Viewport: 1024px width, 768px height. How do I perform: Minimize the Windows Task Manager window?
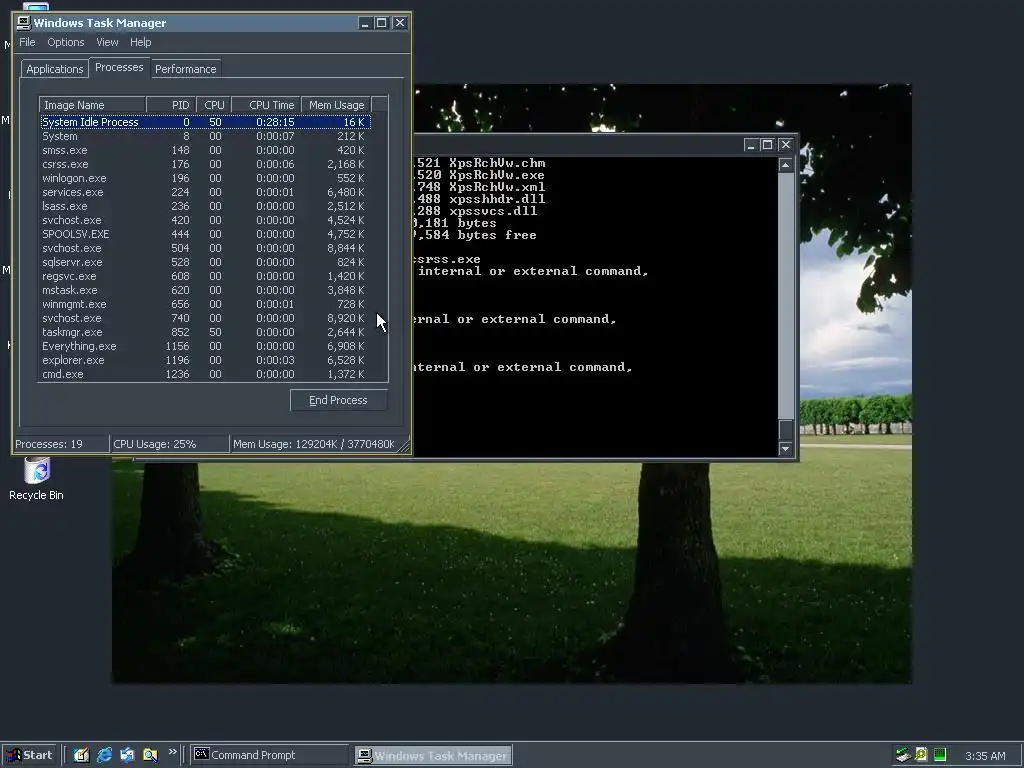point(365,23)
